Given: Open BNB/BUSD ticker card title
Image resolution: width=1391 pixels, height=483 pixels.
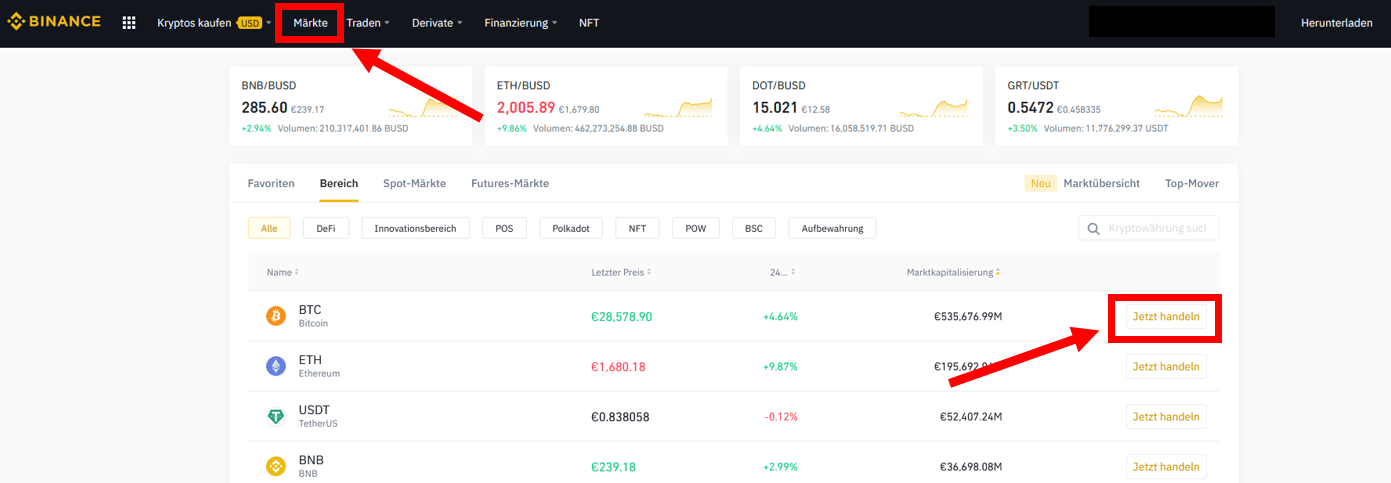Looking at the screenshot, I should pyautogui.click(x=269, y=85).
